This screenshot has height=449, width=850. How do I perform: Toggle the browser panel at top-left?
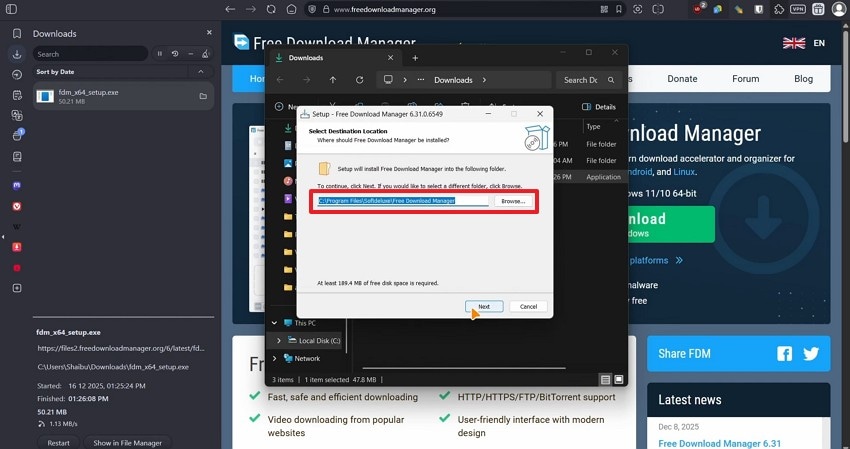click(11, 9)
